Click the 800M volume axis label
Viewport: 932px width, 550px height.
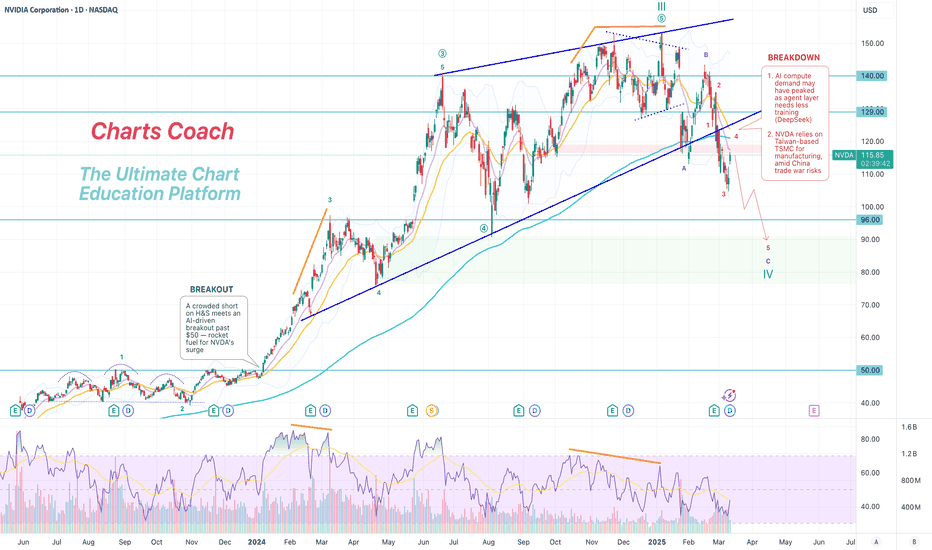(911, 480)
